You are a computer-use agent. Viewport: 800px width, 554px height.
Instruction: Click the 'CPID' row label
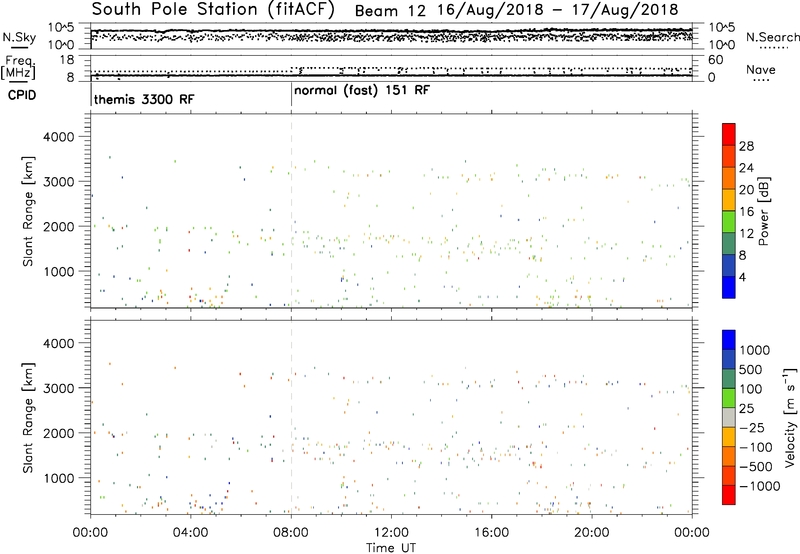22,95
